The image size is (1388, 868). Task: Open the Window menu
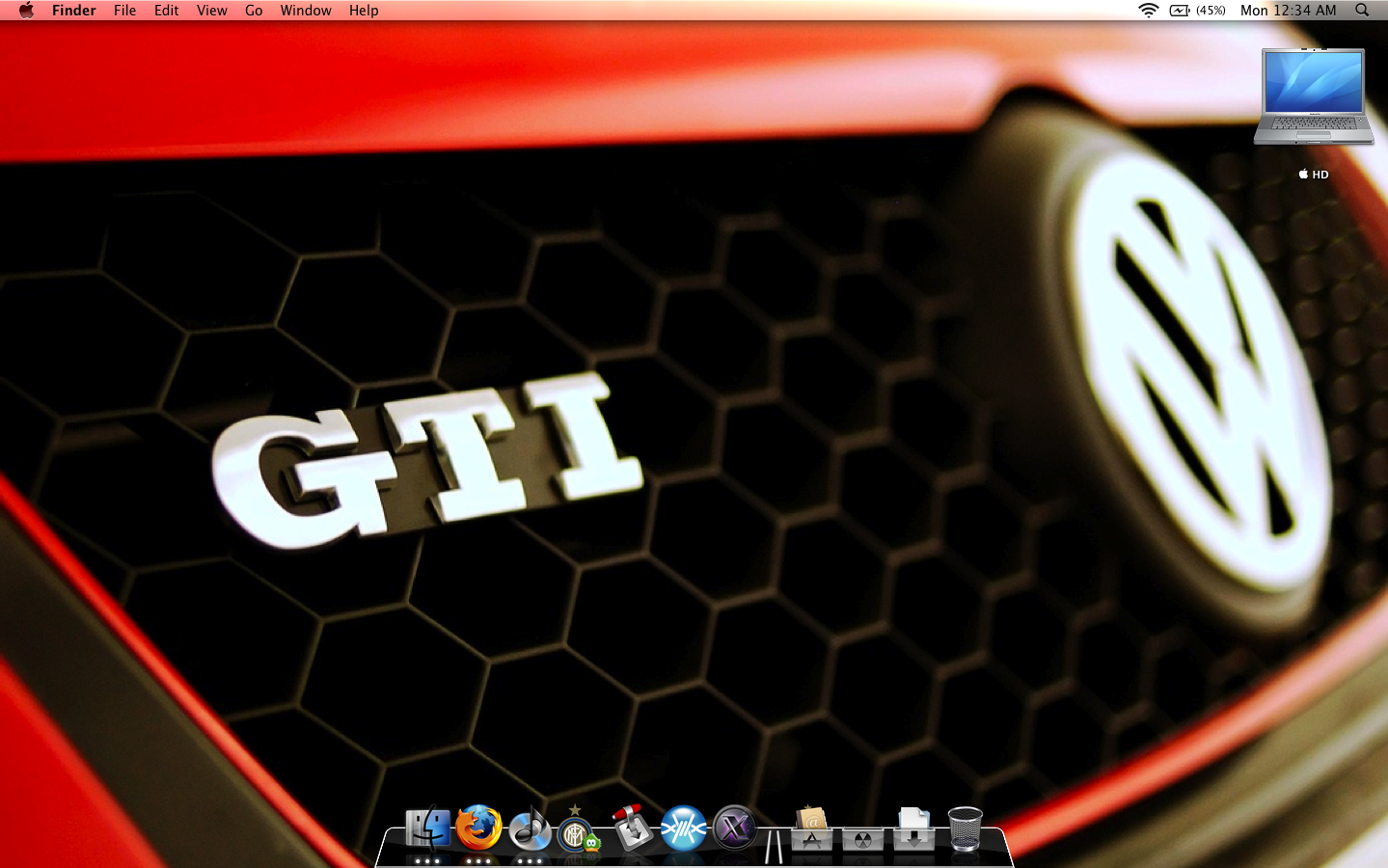[306, 10]
